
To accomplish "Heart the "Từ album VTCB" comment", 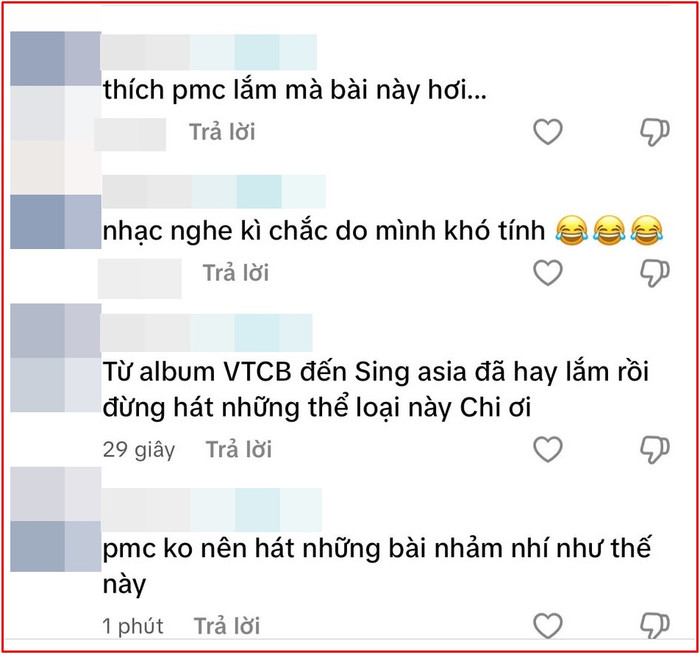I will pyautogui.click(x=548, y=449).
